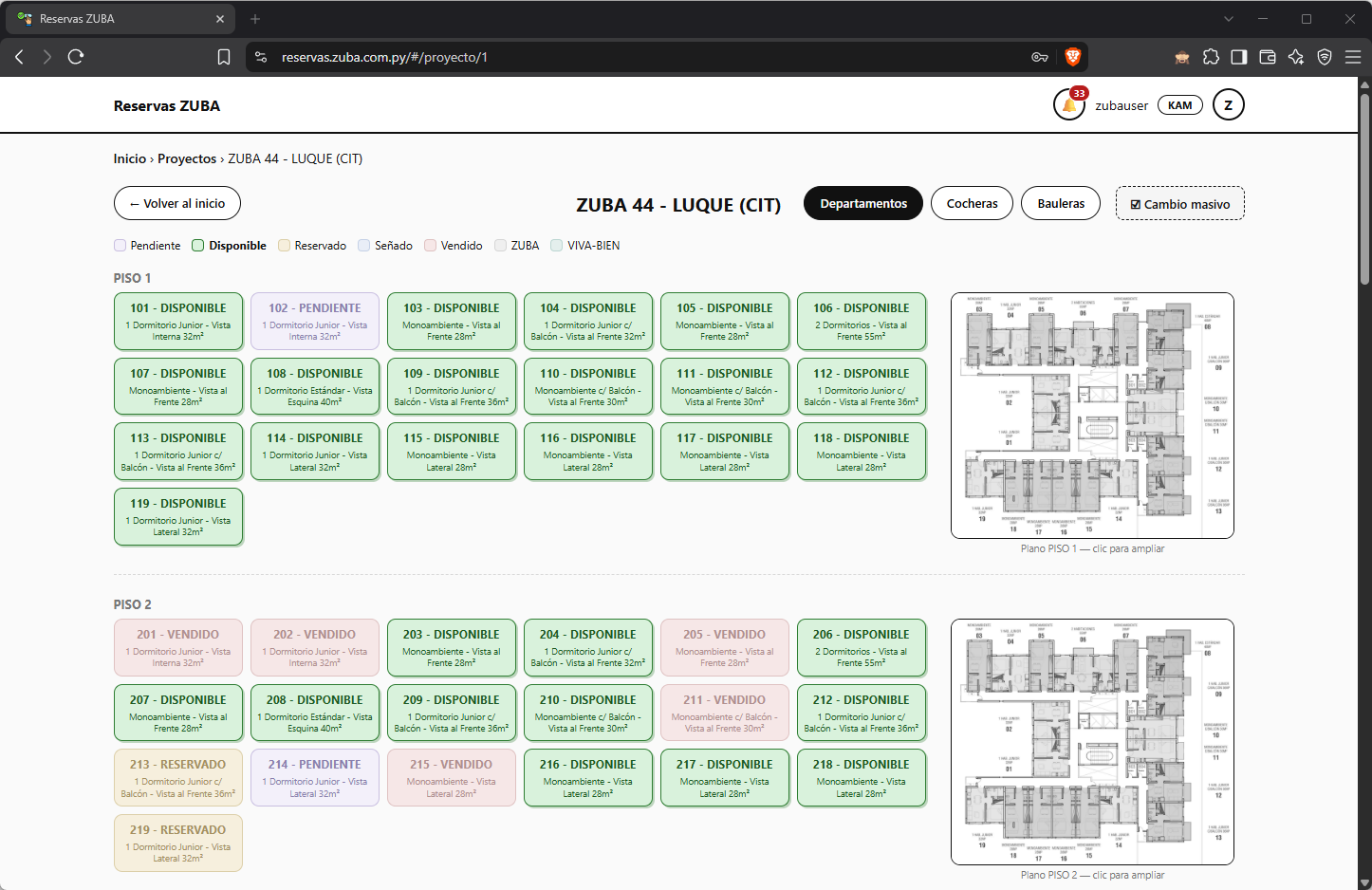
Task: Open the Brave Wallet icon
Action: (x=1268, y=57)
